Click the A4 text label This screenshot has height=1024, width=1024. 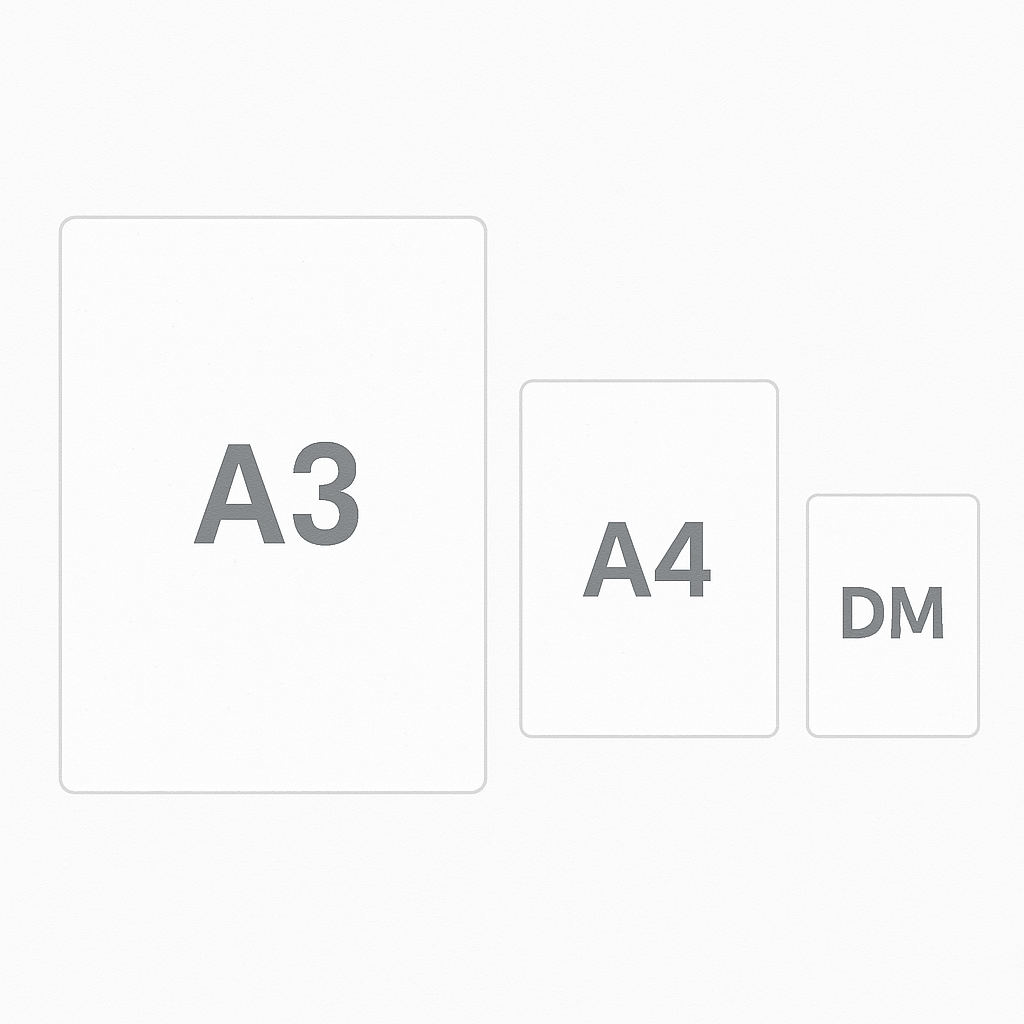pyautogui.click(x=648, y=561)
